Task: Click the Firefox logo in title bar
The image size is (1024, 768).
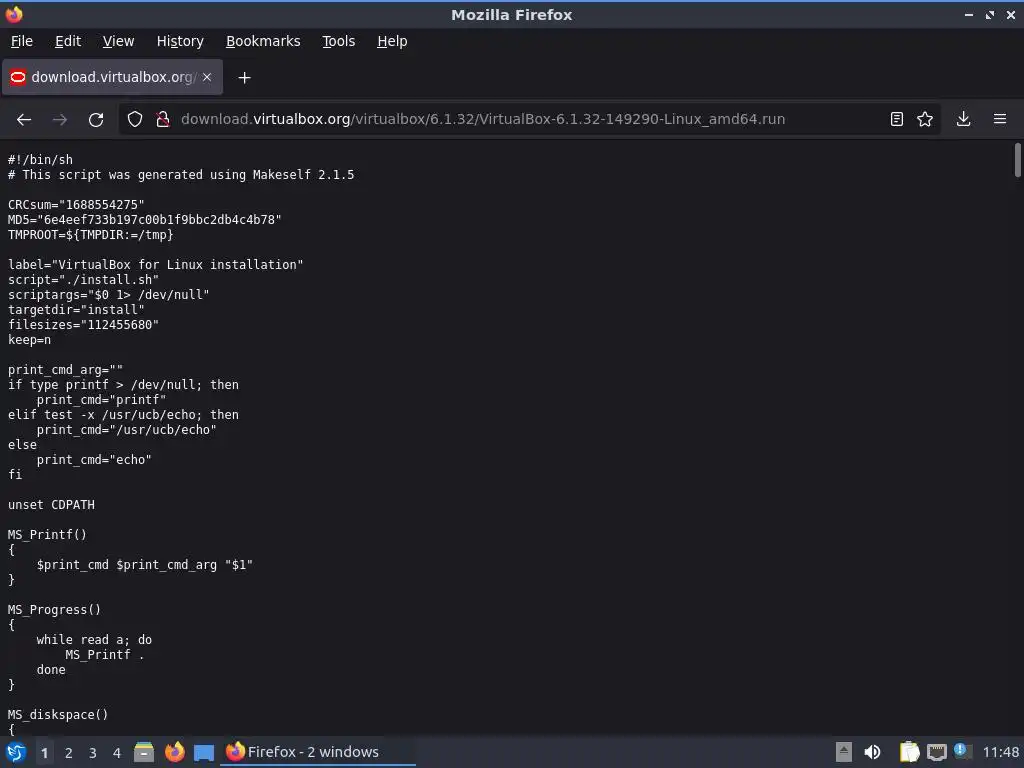Action: tap(14, 14)
